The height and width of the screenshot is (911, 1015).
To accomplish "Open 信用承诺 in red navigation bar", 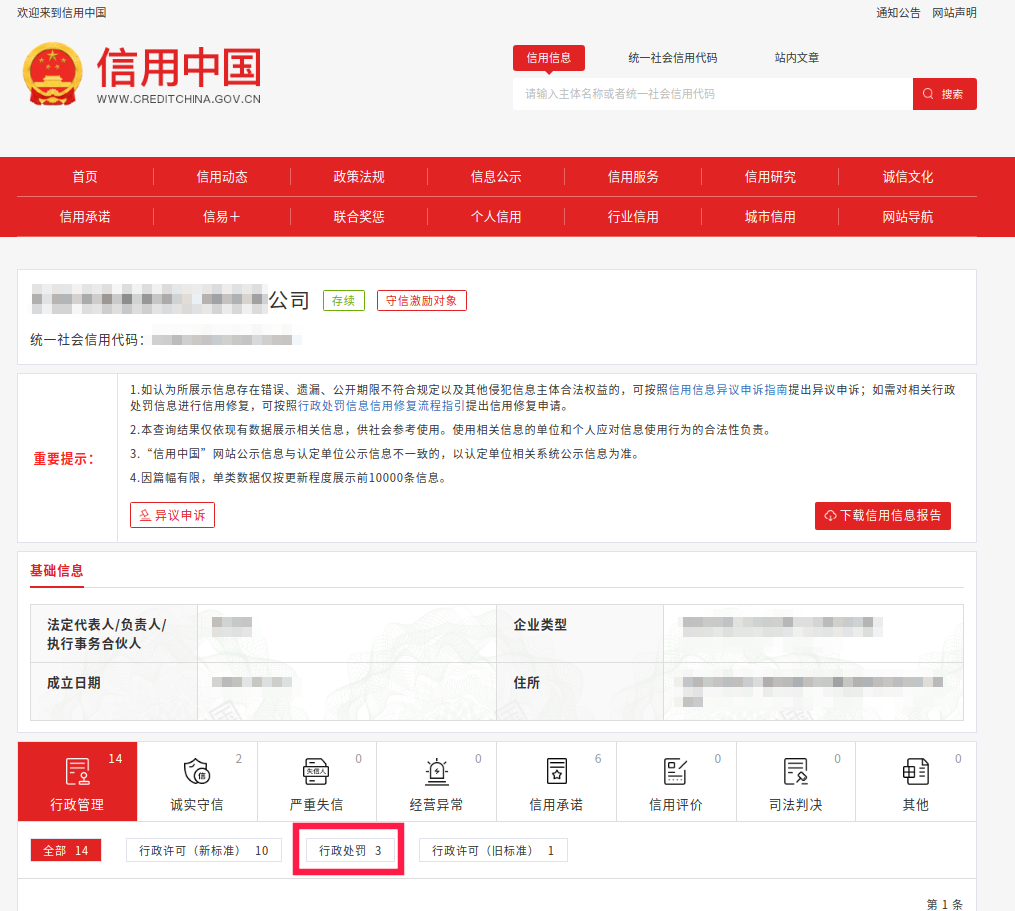I will 85,217.
